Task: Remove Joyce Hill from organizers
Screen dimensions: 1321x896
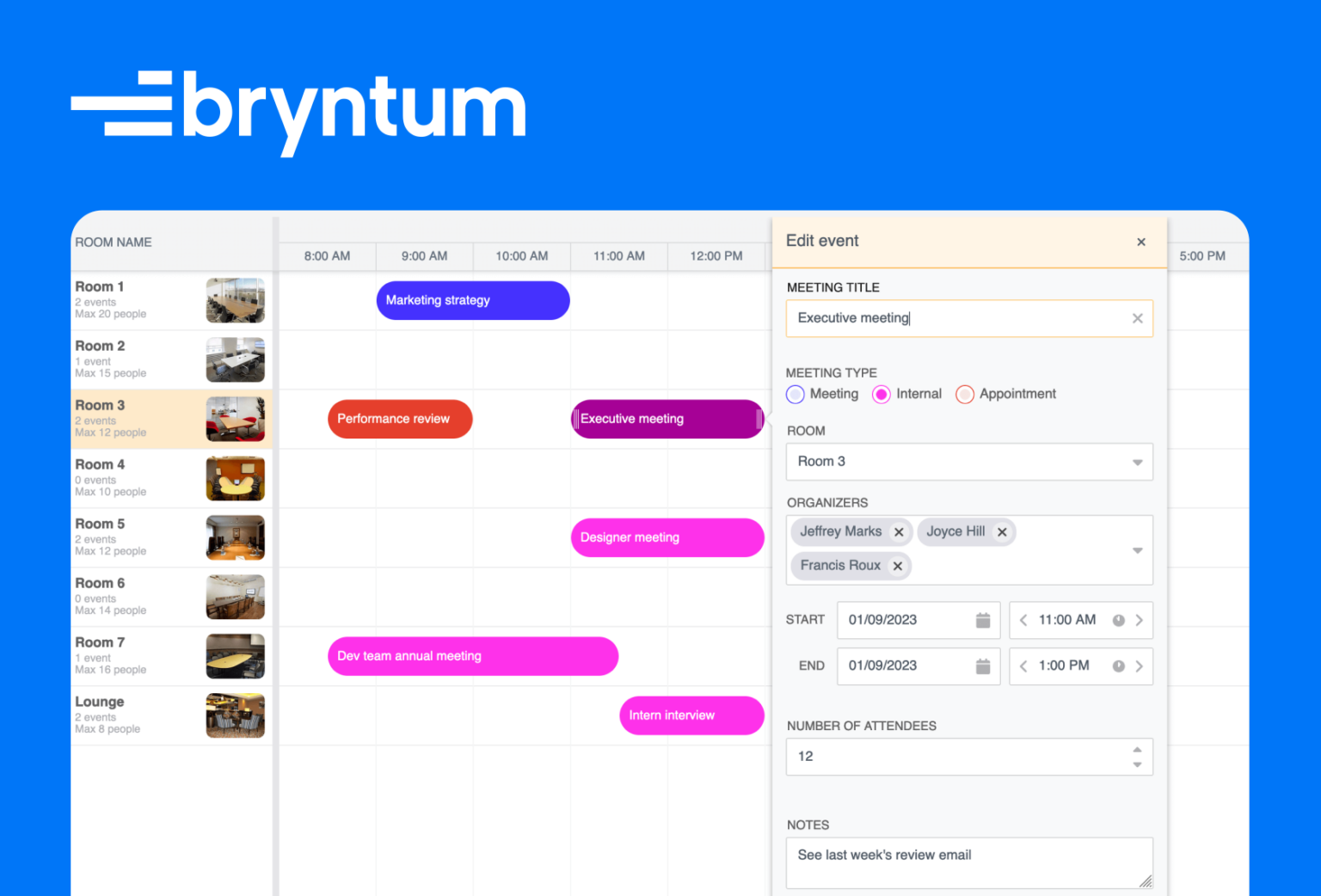Action: pos(1002,531)
